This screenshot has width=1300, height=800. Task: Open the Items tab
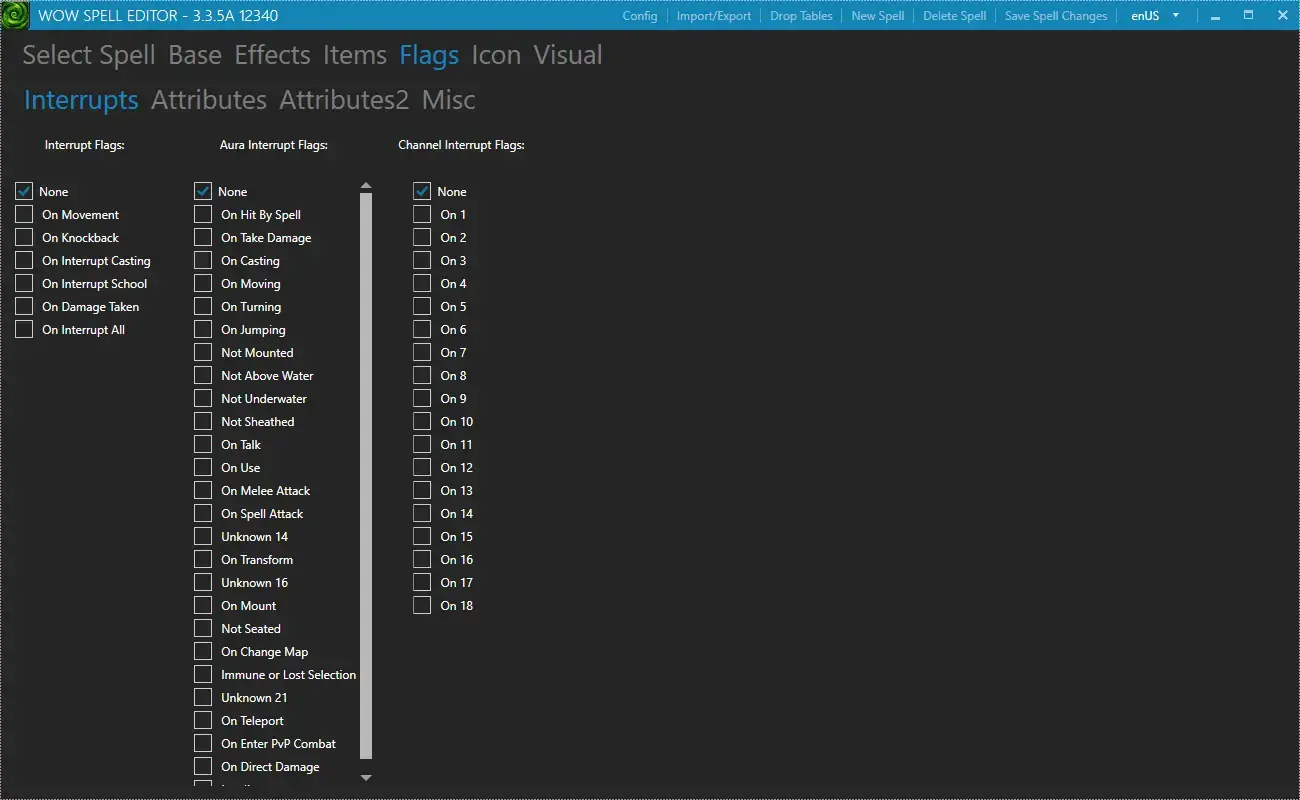[x=355, y=55]
